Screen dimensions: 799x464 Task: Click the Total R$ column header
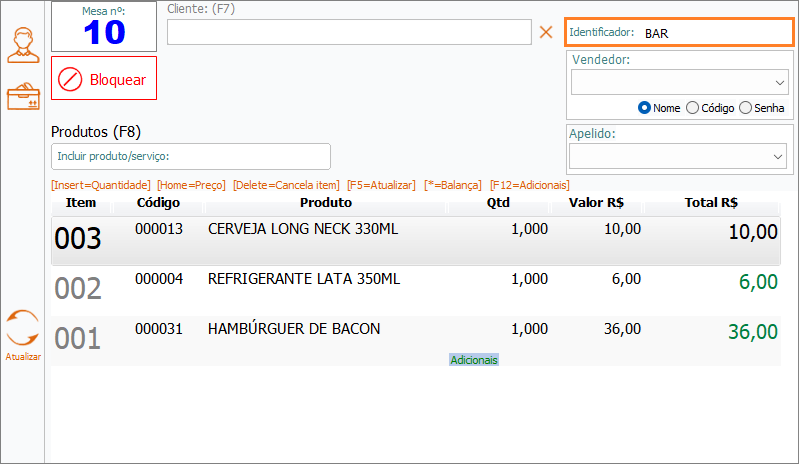point(711,203)
